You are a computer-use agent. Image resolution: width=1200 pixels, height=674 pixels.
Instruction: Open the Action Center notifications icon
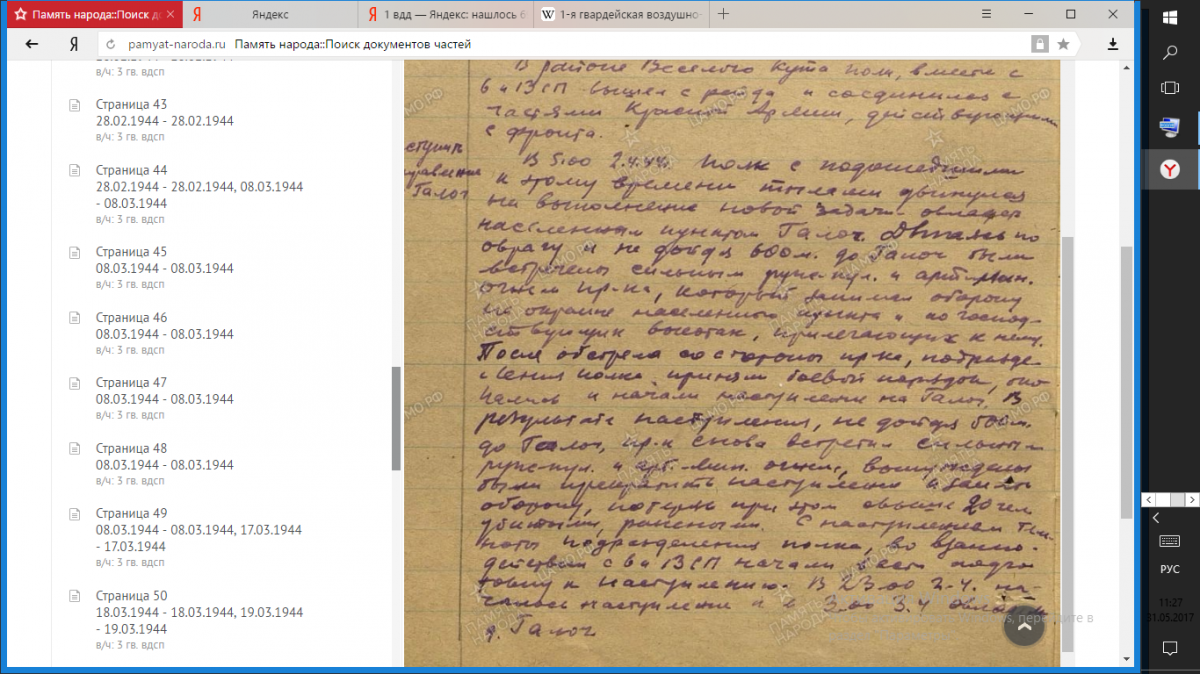point(1170,648)
